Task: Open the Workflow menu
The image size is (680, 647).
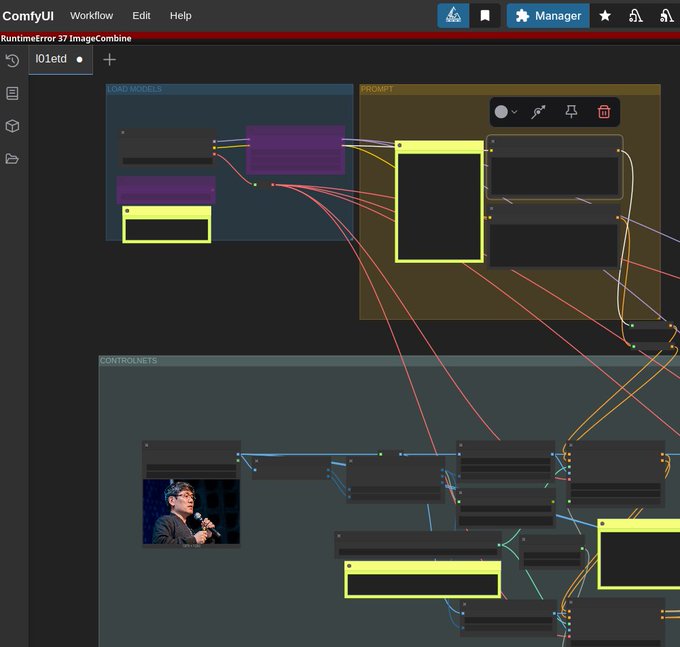Action: (x=91, y=16)
